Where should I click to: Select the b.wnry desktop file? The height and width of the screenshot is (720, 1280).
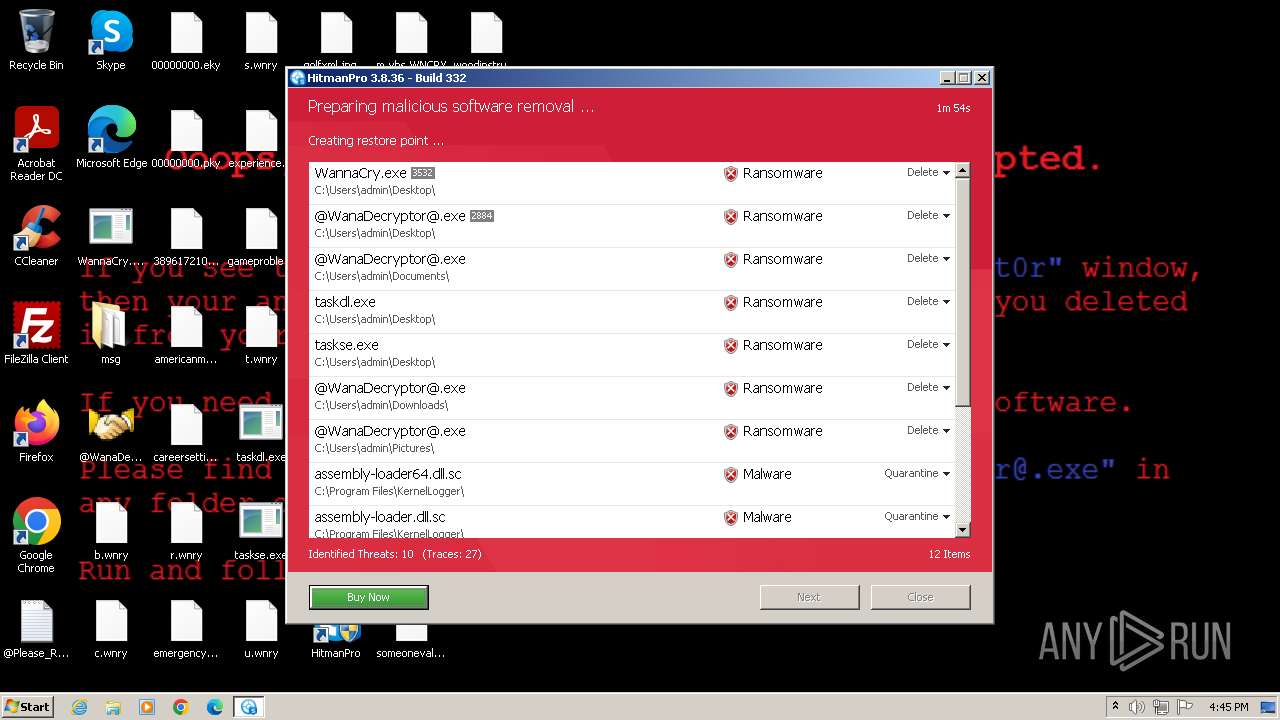click(x=111, y=530)
